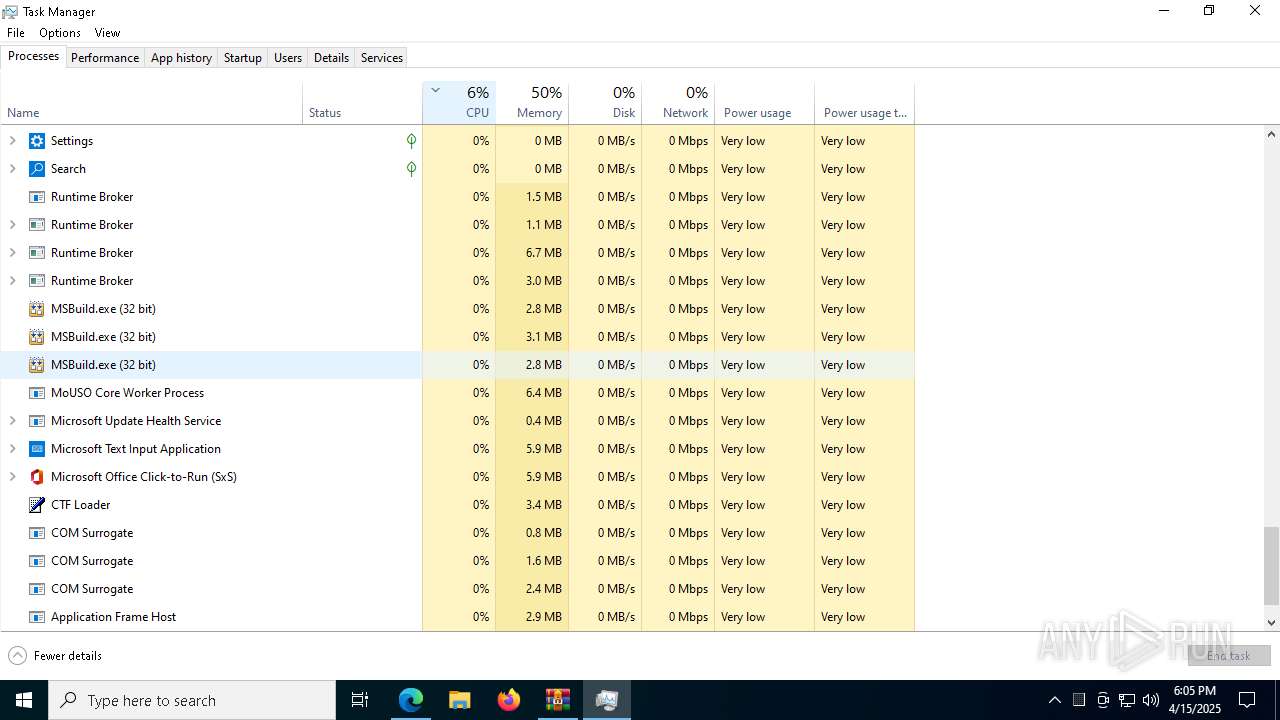Click the scroll down arrow of process list
This screenshot has width=1280, height=720.
point(1272,622)
